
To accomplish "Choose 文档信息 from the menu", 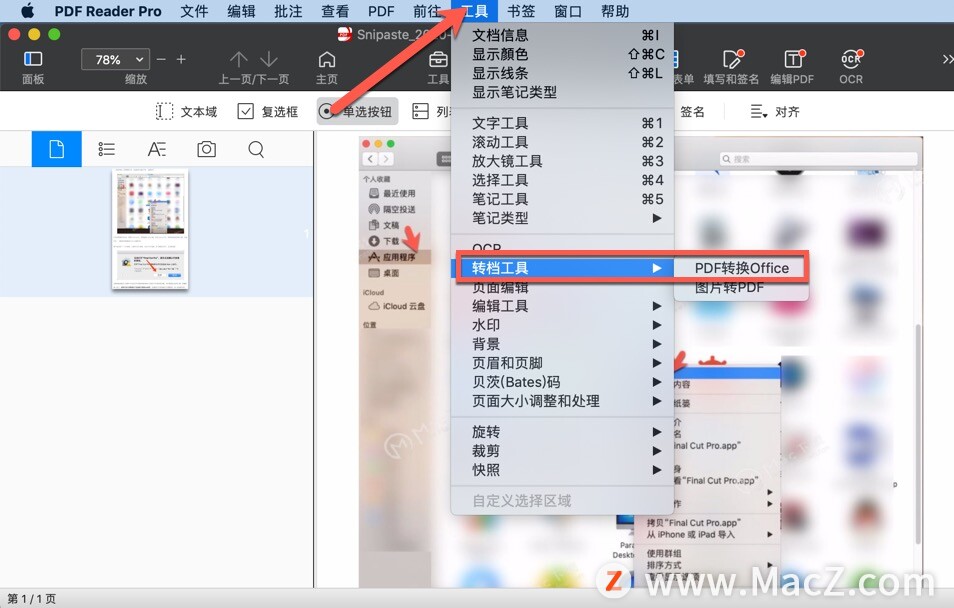I will [562, 35].
